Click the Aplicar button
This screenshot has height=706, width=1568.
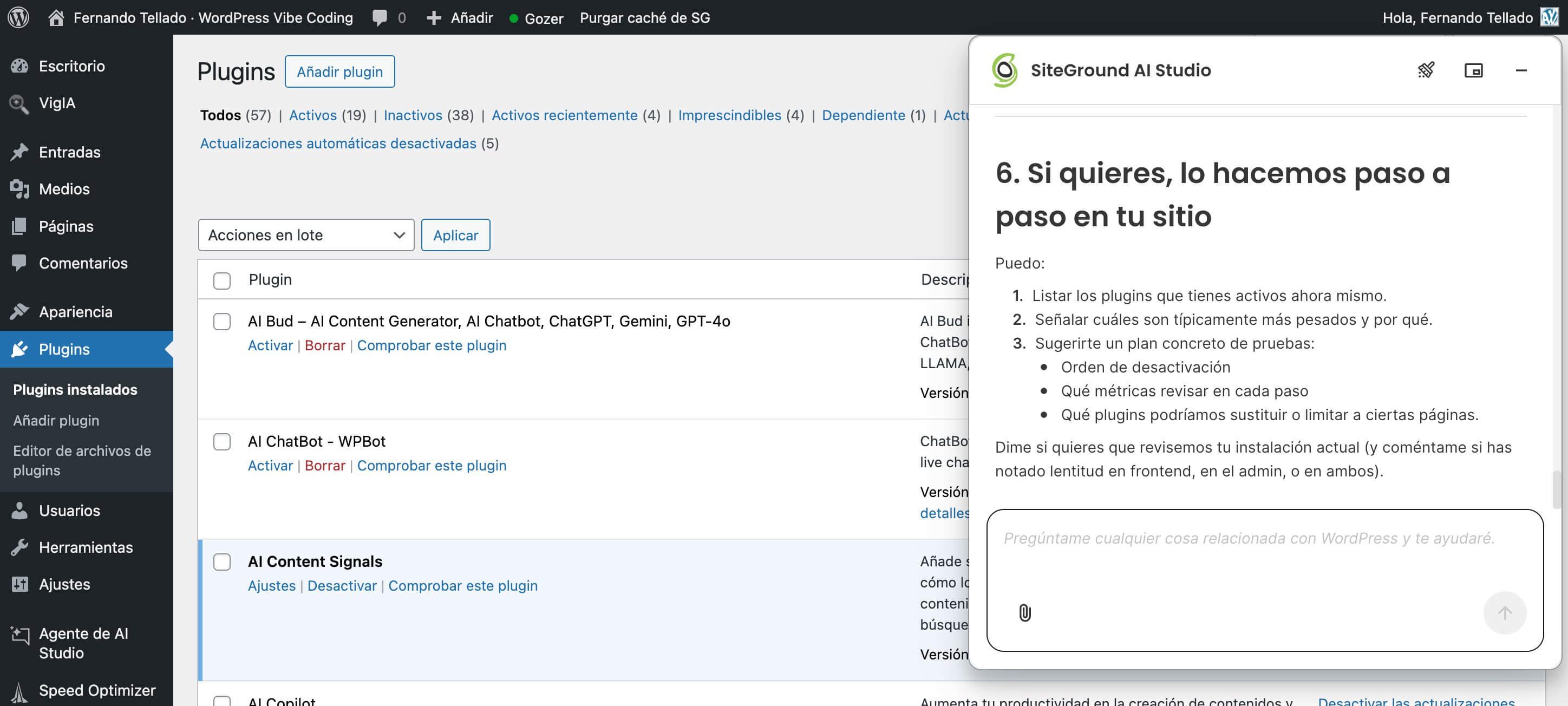(455, 235)
